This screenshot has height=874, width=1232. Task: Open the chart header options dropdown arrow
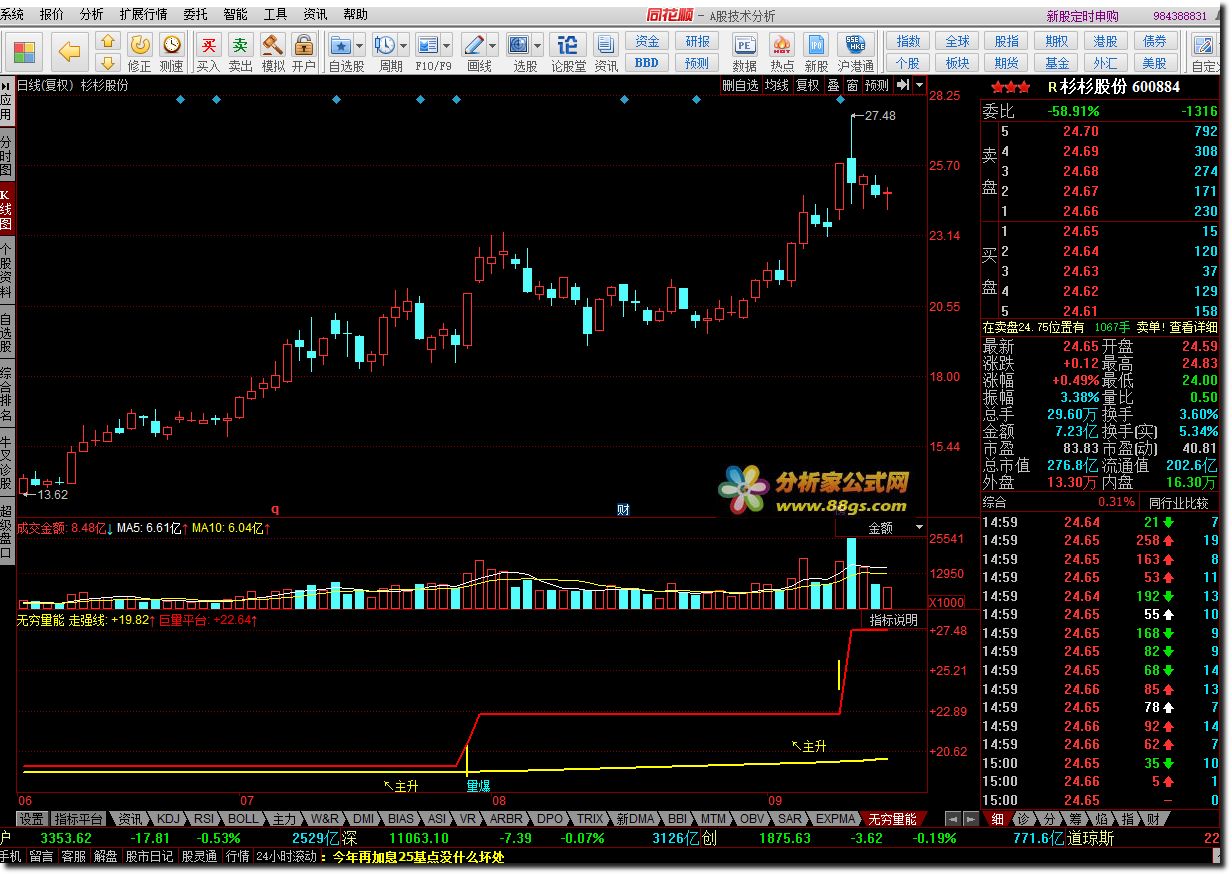[x=919, y=86]
